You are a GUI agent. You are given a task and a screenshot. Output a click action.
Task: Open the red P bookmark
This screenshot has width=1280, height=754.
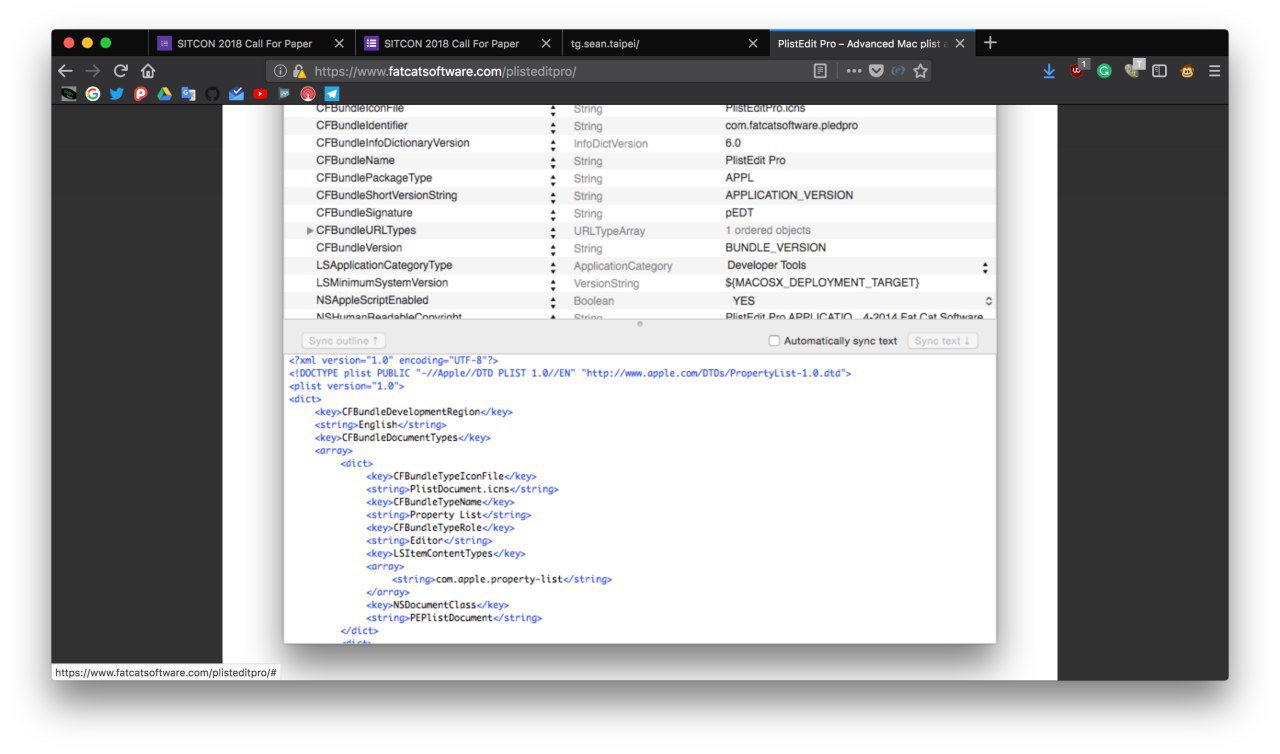pos(141,94)
